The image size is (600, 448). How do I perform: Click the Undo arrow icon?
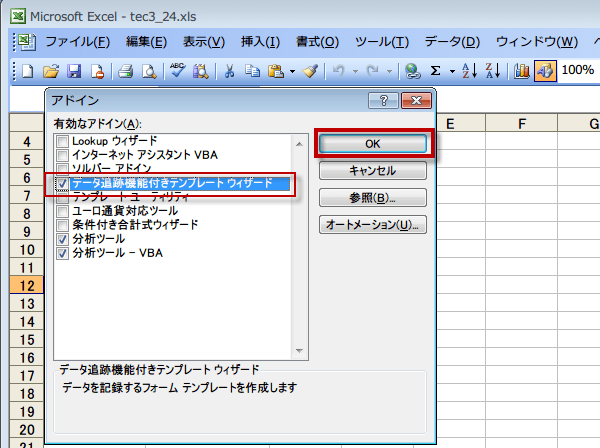click(338, 71)
